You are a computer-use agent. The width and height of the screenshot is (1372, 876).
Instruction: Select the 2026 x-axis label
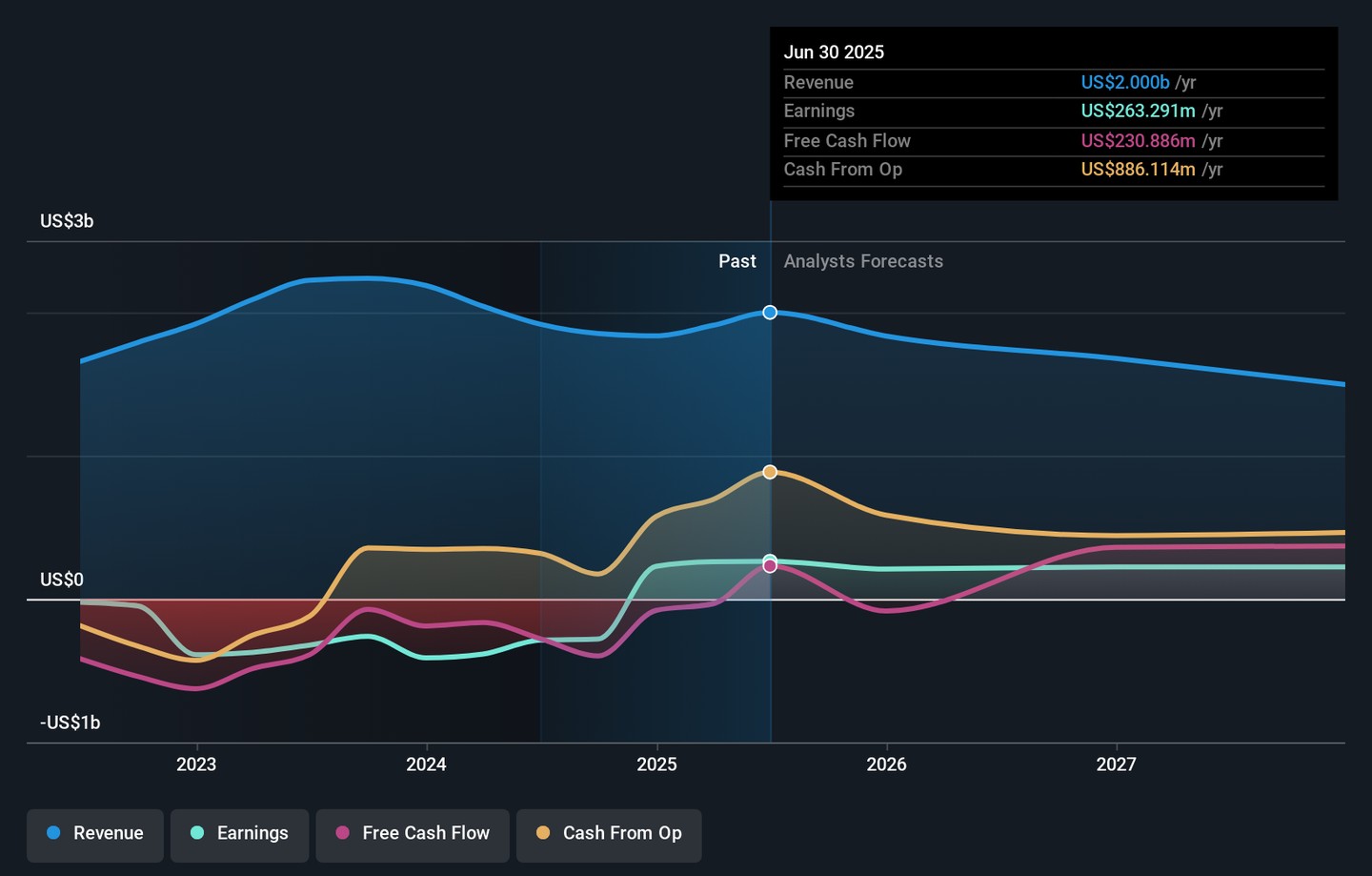[x=886, y=764]
